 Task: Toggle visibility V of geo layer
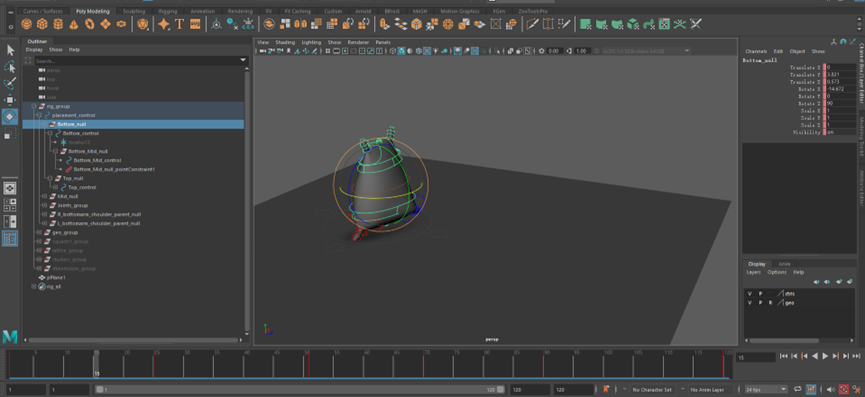[749, 303]
